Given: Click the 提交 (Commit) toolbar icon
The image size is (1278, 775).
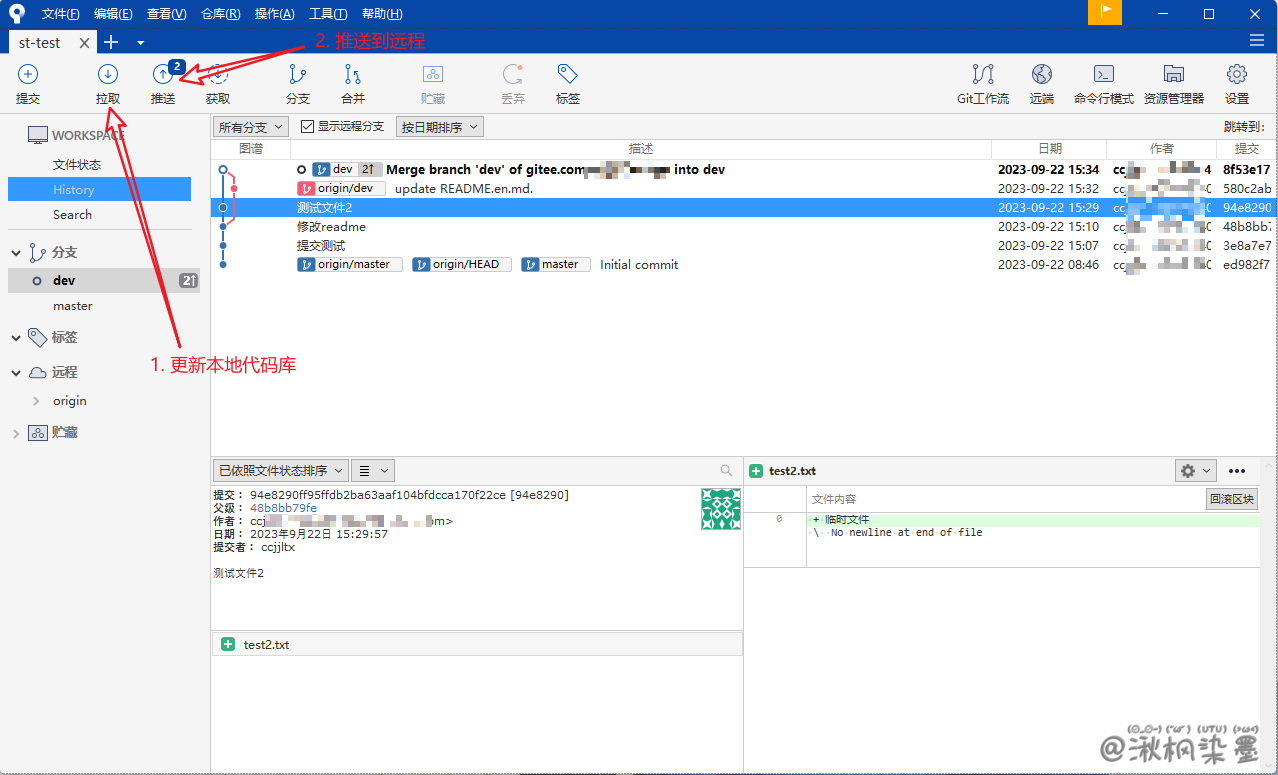Looking at the screenshot, I should coord(28,84).
